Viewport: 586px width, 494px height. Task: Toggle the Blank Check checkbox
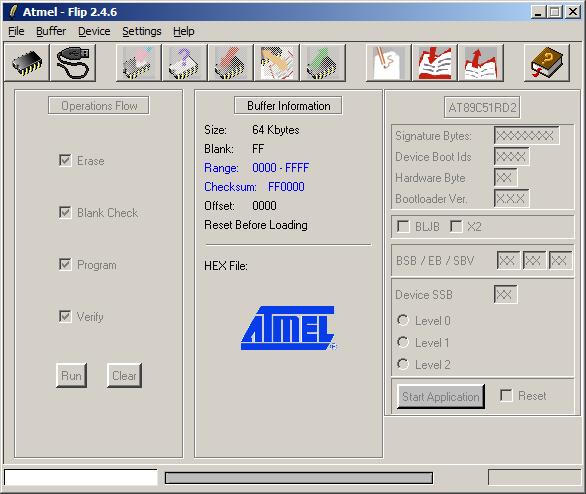(65, 212)
